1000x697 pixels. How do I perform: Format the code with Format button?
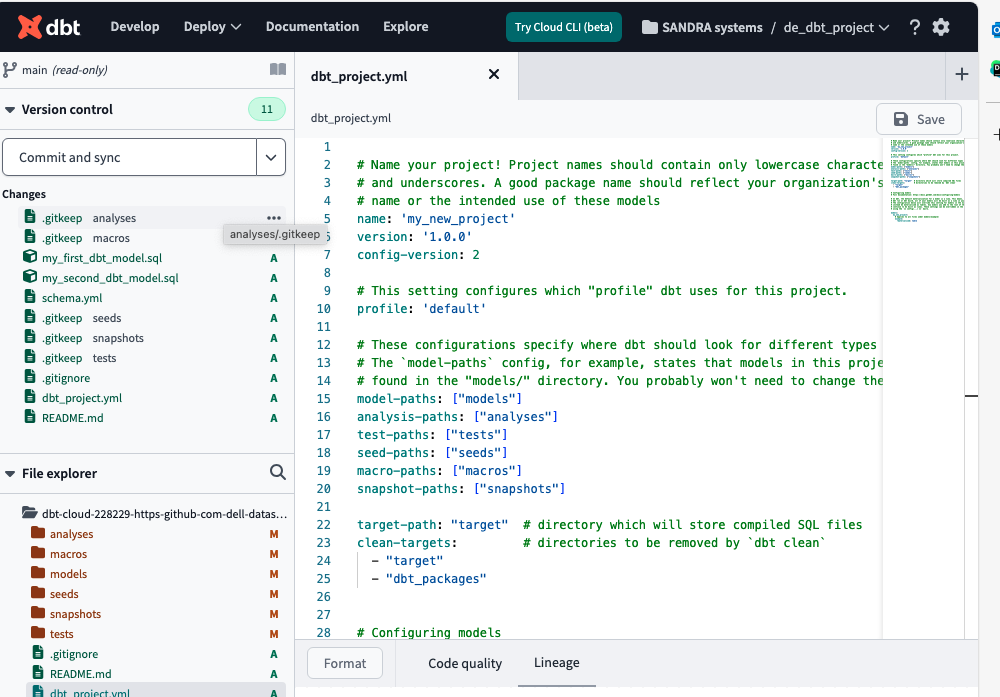(x=345, y=663)
